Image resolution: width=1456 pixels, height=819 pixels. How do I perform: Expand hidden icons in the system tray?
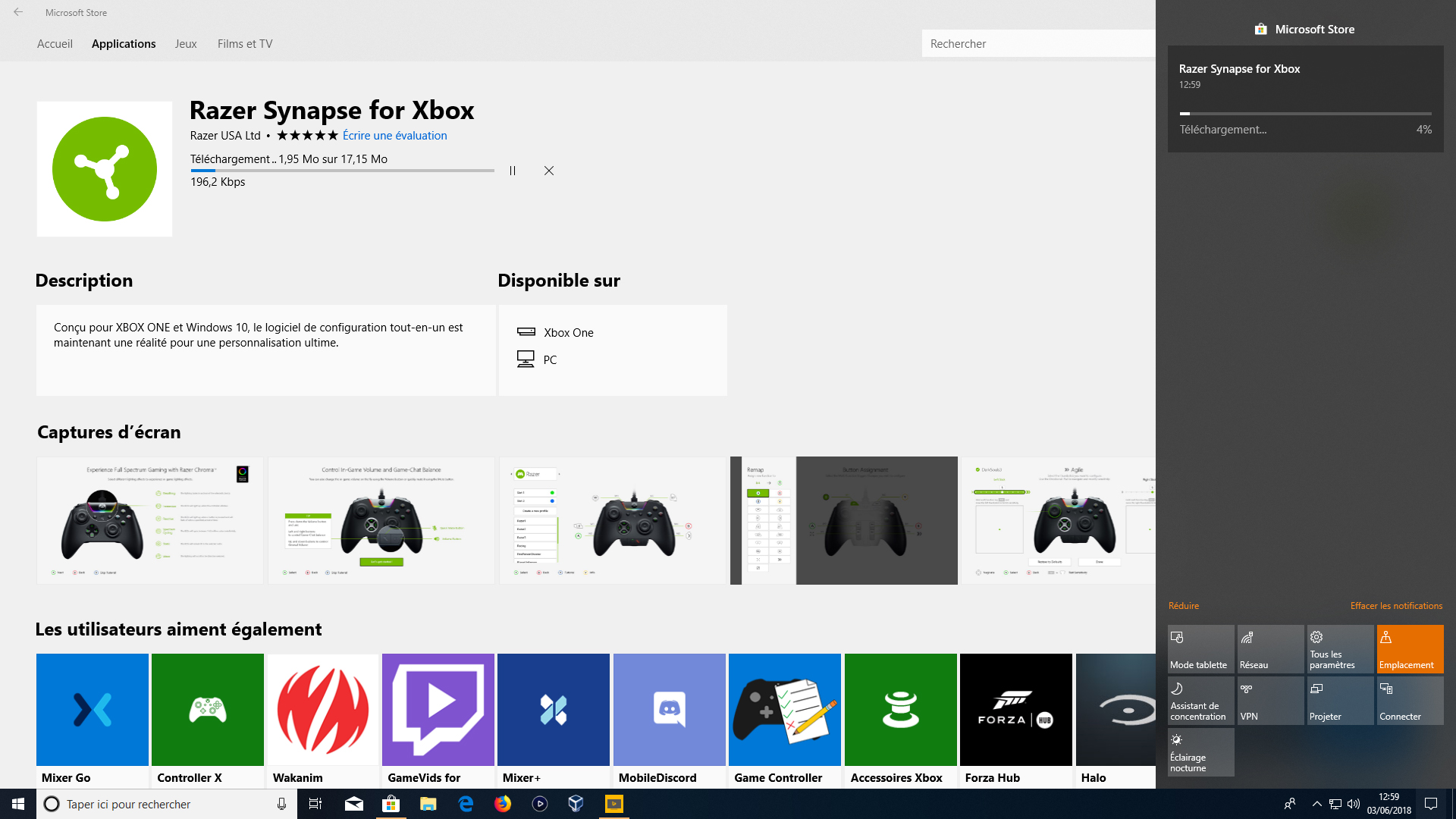click(x=1316, y=804)
